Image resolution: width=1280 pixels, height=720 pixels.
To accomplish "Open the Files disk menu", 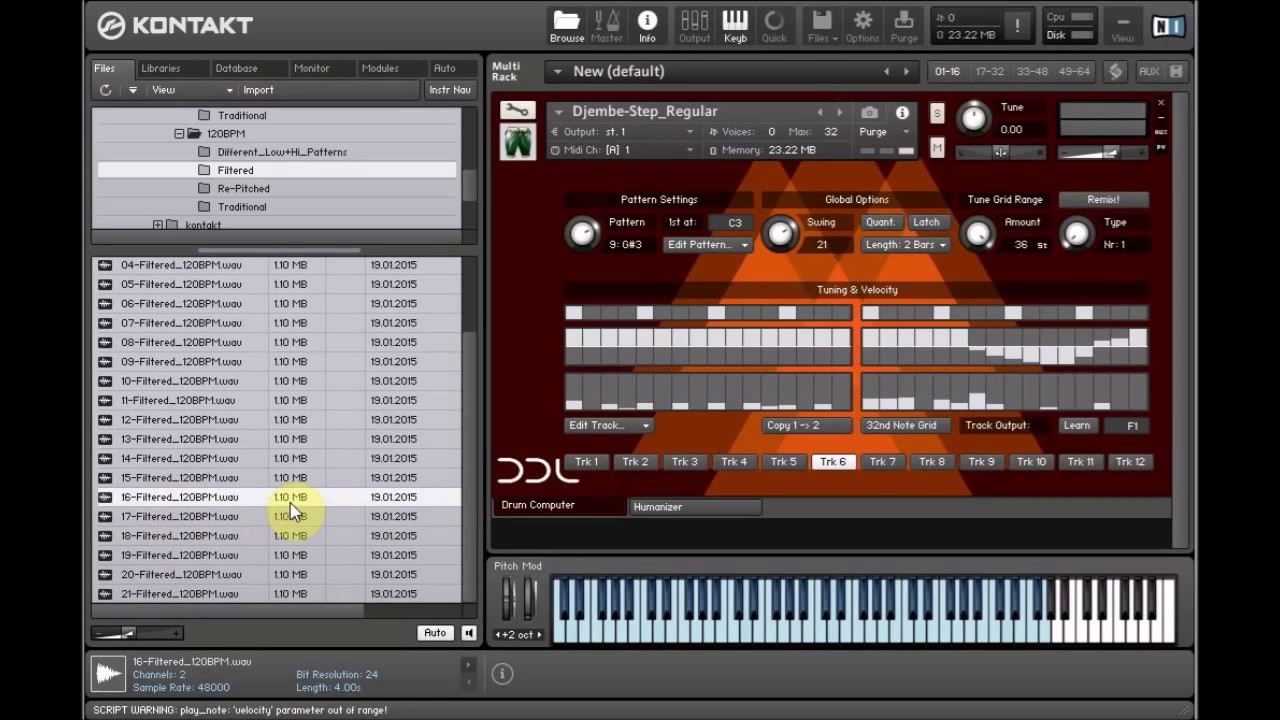I will pyautogui.click(x=821, y=25).
